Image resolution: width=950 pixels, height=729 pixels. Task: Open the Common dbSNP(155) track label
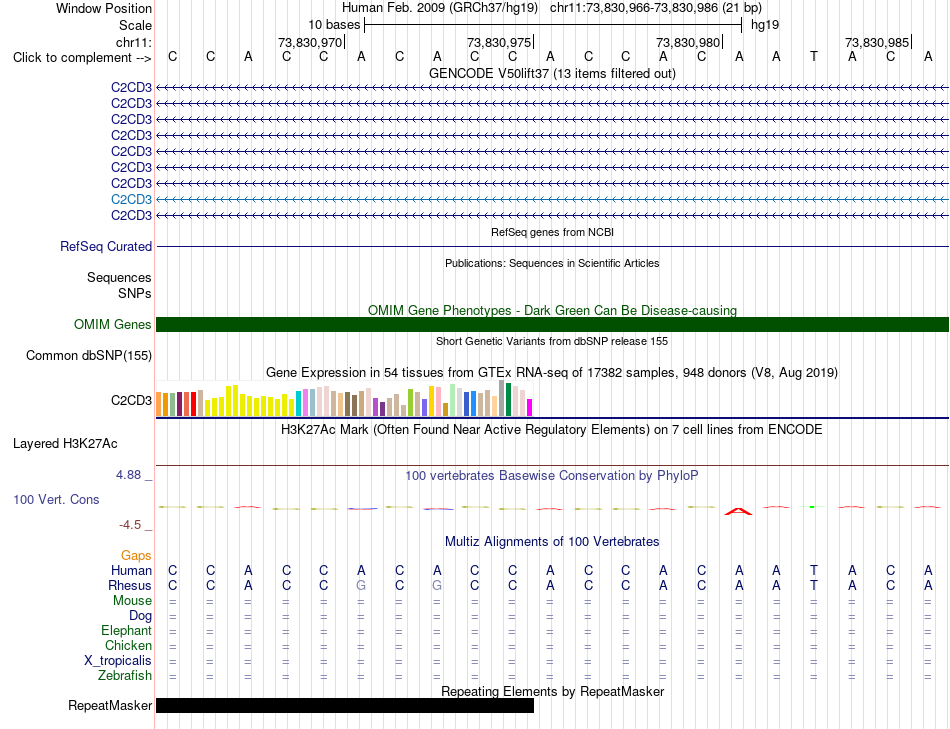click(x=89, y=356)
